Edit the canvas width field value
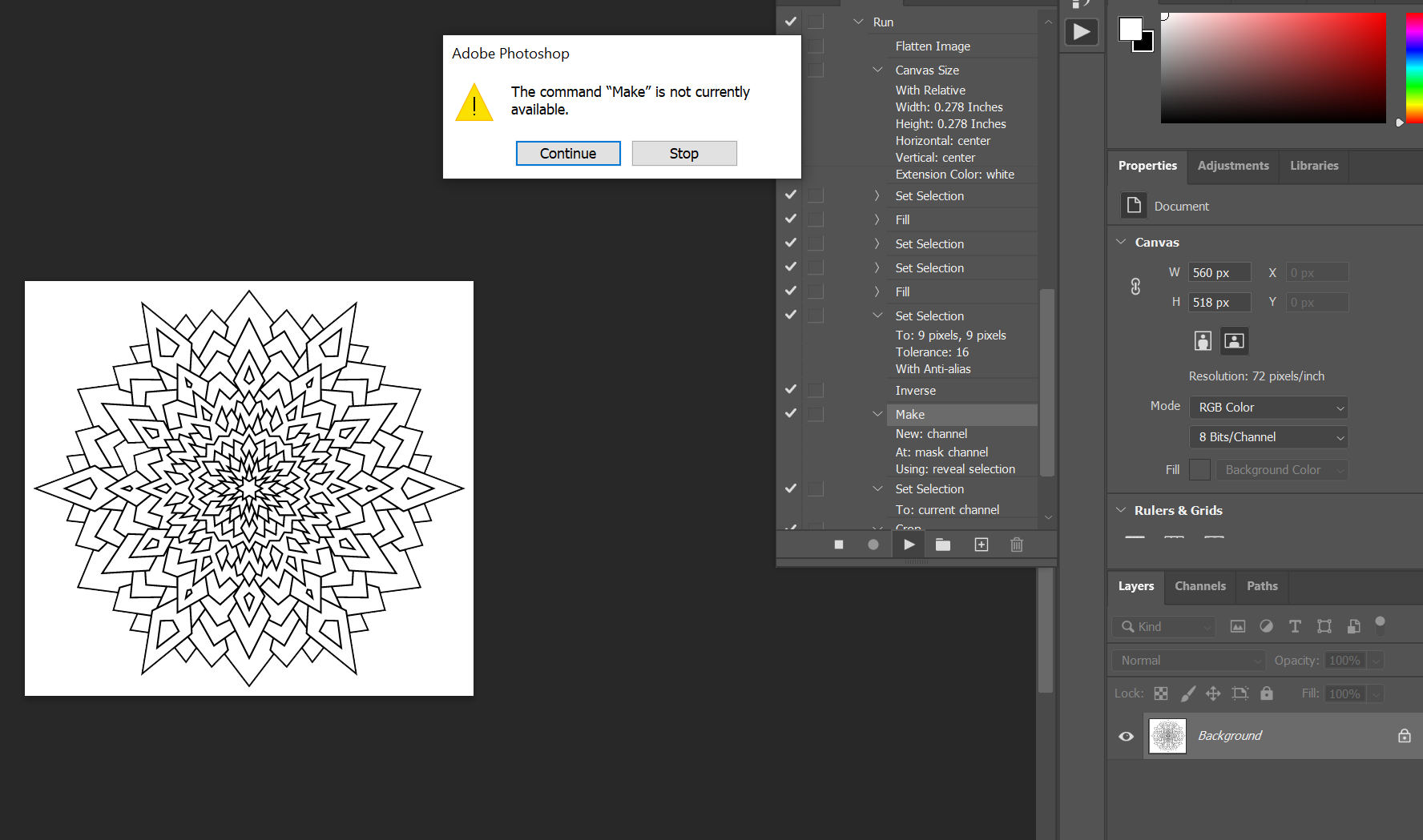Screen dimensions: 1423x840 1219,272
